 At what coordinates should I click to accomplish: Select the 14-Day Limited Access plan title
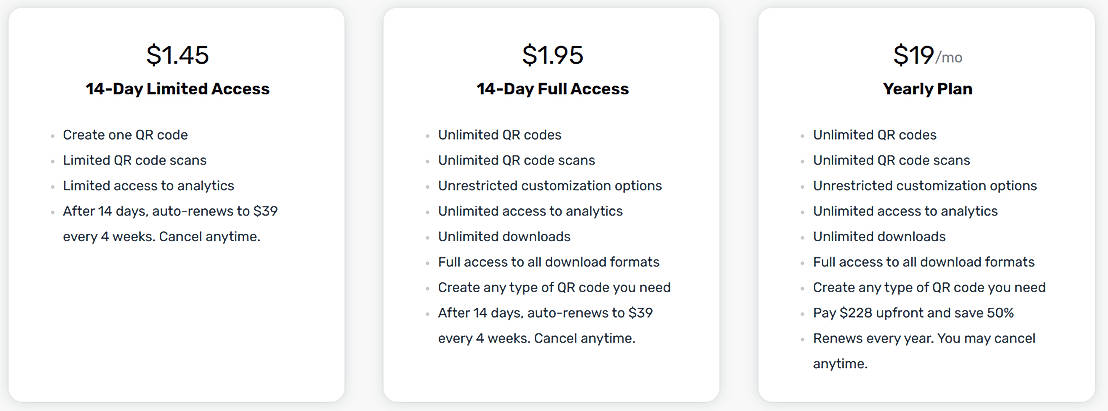coord(177,89)
